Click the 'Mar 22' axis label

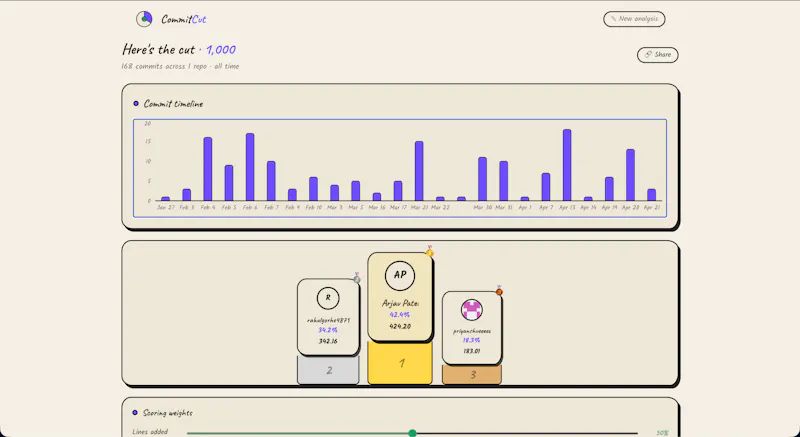[440, 208]
